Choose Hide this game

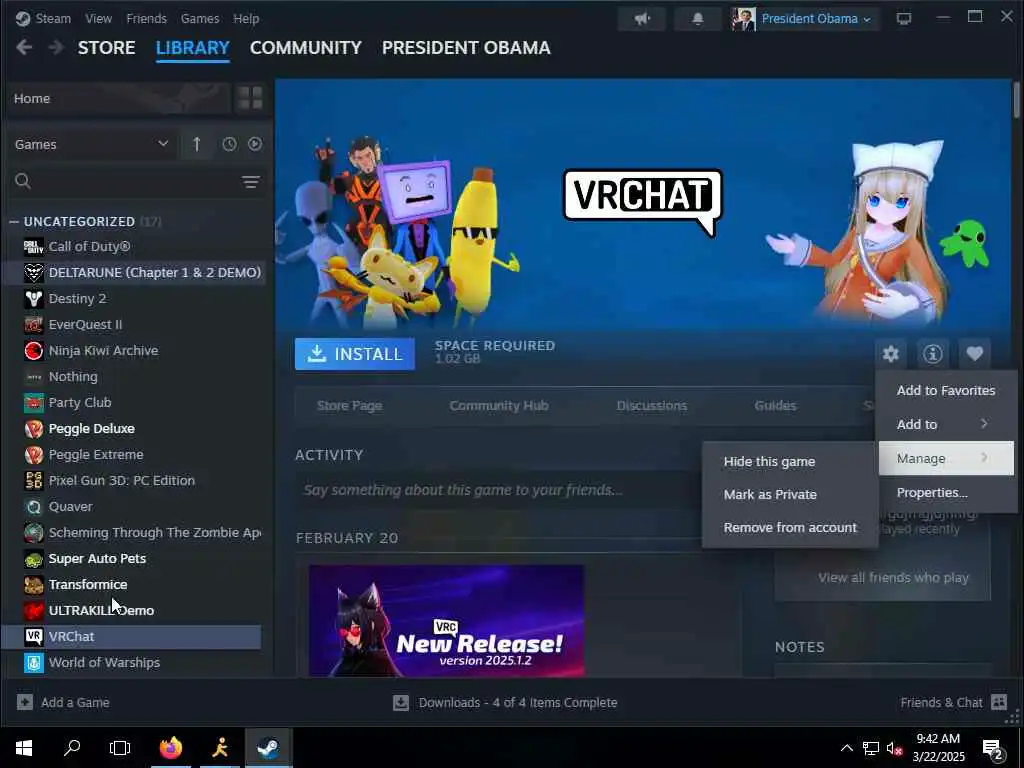pos(790,462)
